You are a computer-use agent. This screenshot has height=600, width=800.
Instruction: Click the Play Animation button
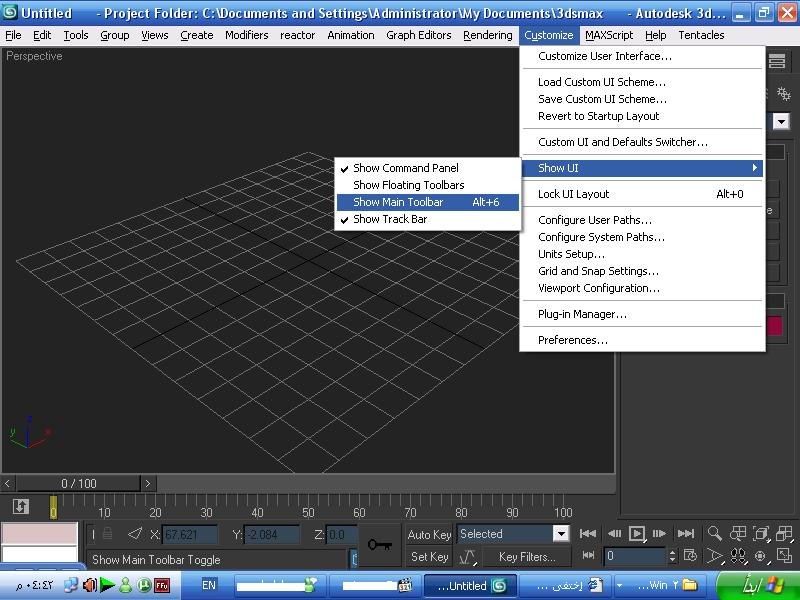pyautogui.click(x=637, y=534)
